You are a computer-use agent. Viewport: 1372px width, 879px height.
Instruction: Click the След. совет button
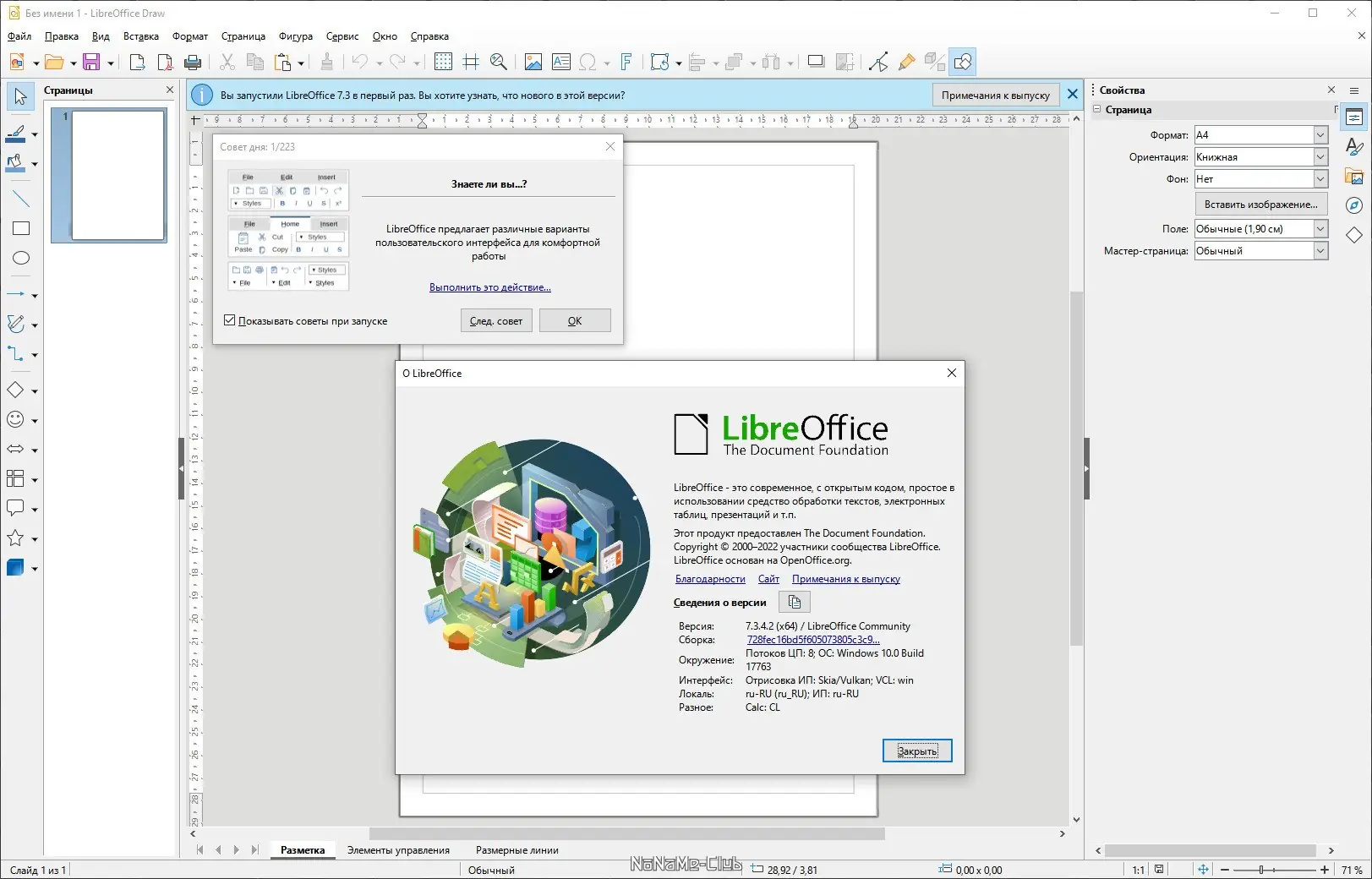pos(496,320)
